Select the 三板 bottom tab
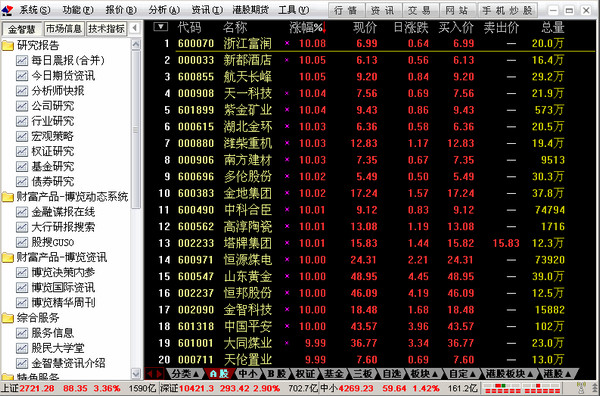 [x=362, y=373]
